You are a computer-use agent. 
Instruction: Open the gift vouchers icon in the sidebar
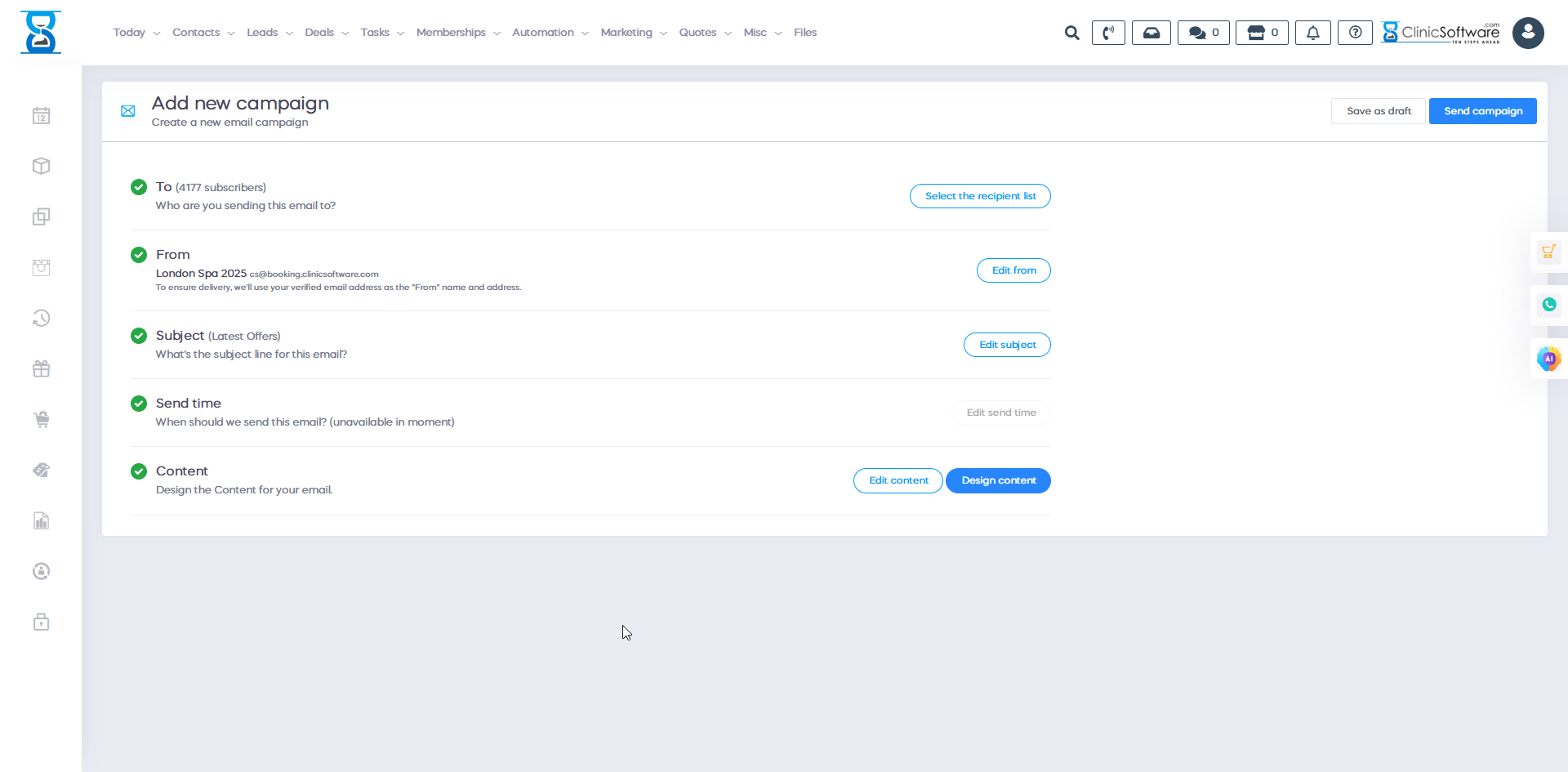(41, 368)
